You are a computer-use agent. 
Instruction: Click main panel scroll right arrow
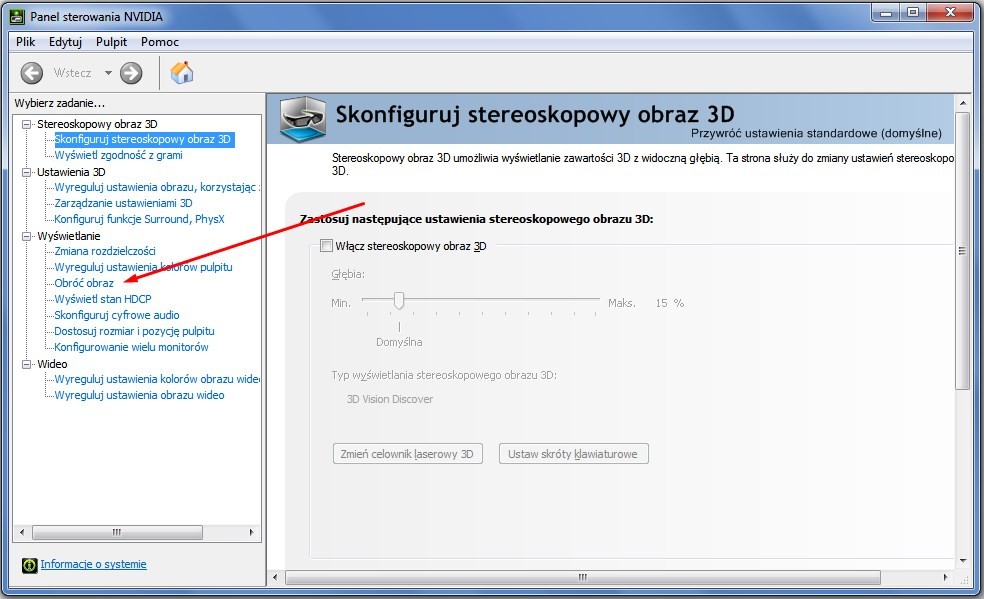[946, 577]
